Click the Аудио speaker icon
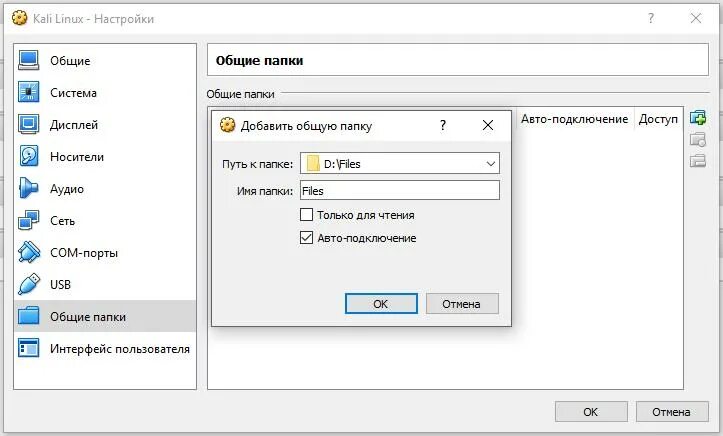 [x=29, y=188]
